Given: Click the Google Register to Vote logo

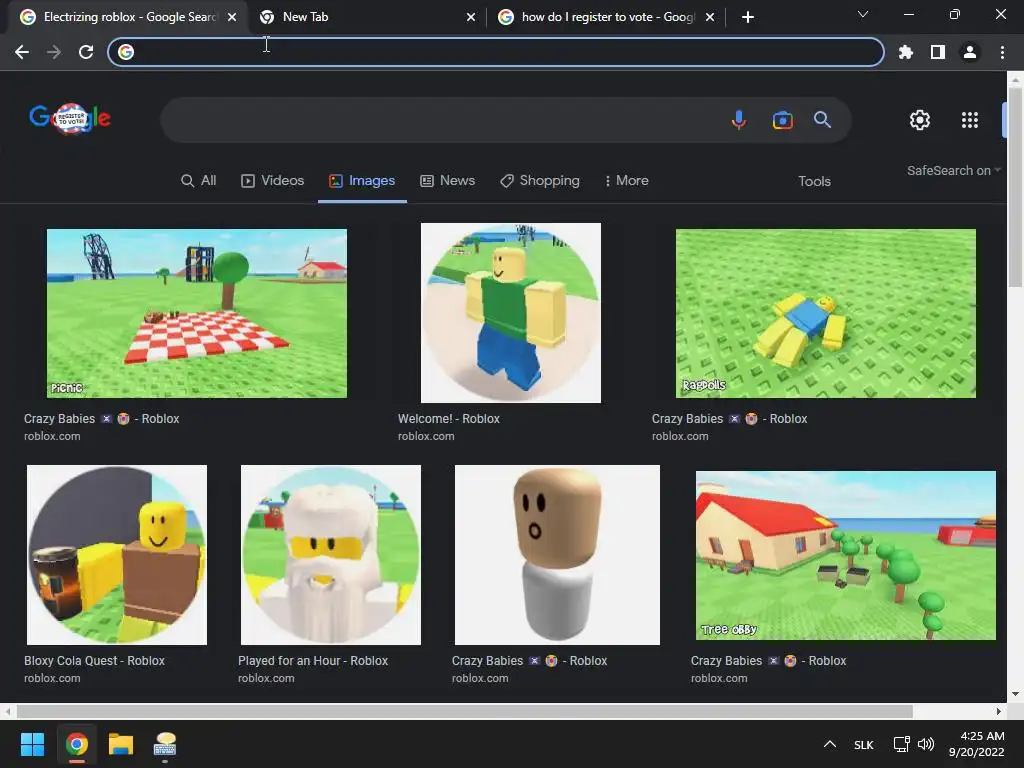Looking at the screenshot, I should (70, 119).
